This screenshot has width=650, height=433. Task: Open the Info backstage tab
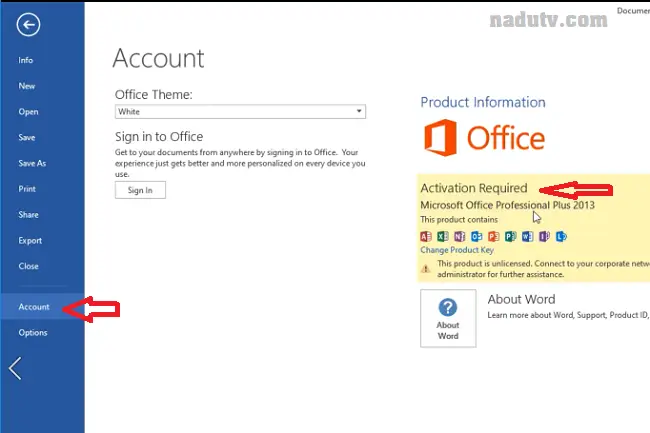coord(26,60)
